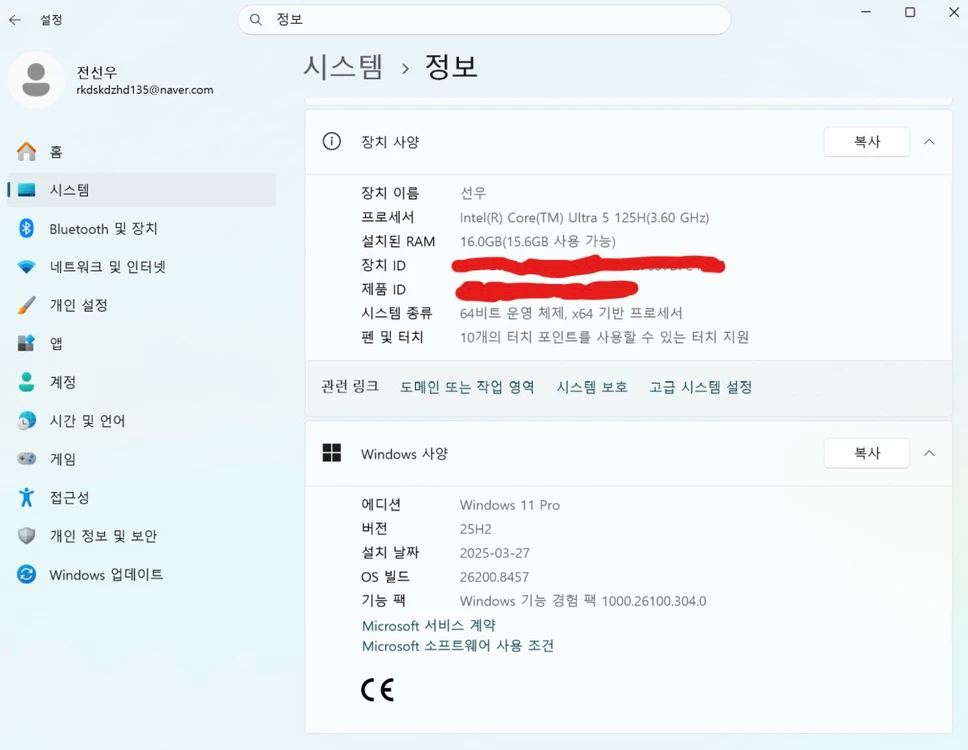Click the 설정 window title text

[51, 20]
